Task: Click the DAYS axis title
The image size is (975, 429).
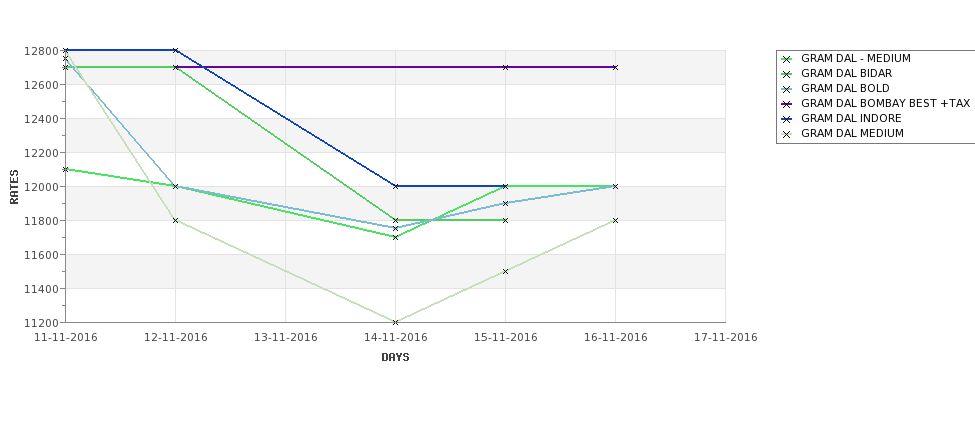Action: [x=395, y=358]
